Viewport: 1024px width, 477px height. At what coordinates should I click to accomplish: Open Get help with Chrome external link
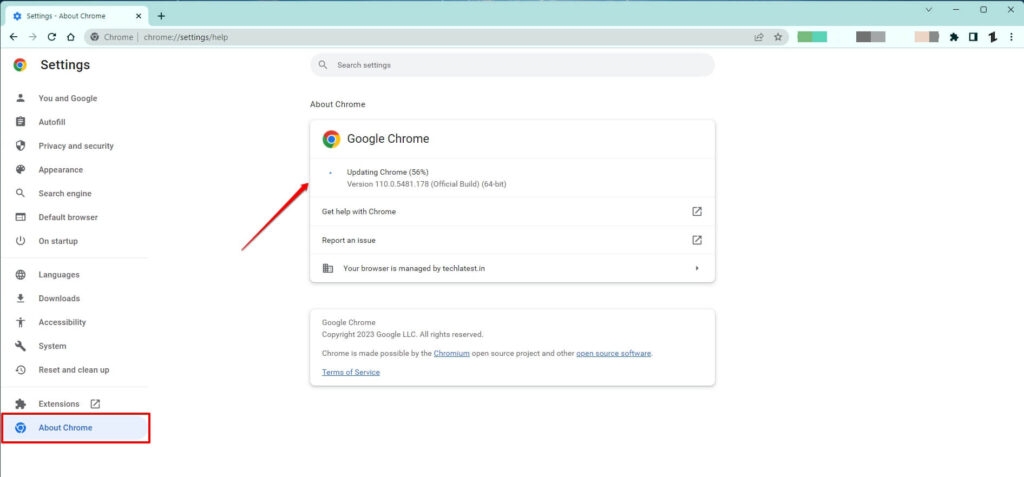(x=697, y=212)
